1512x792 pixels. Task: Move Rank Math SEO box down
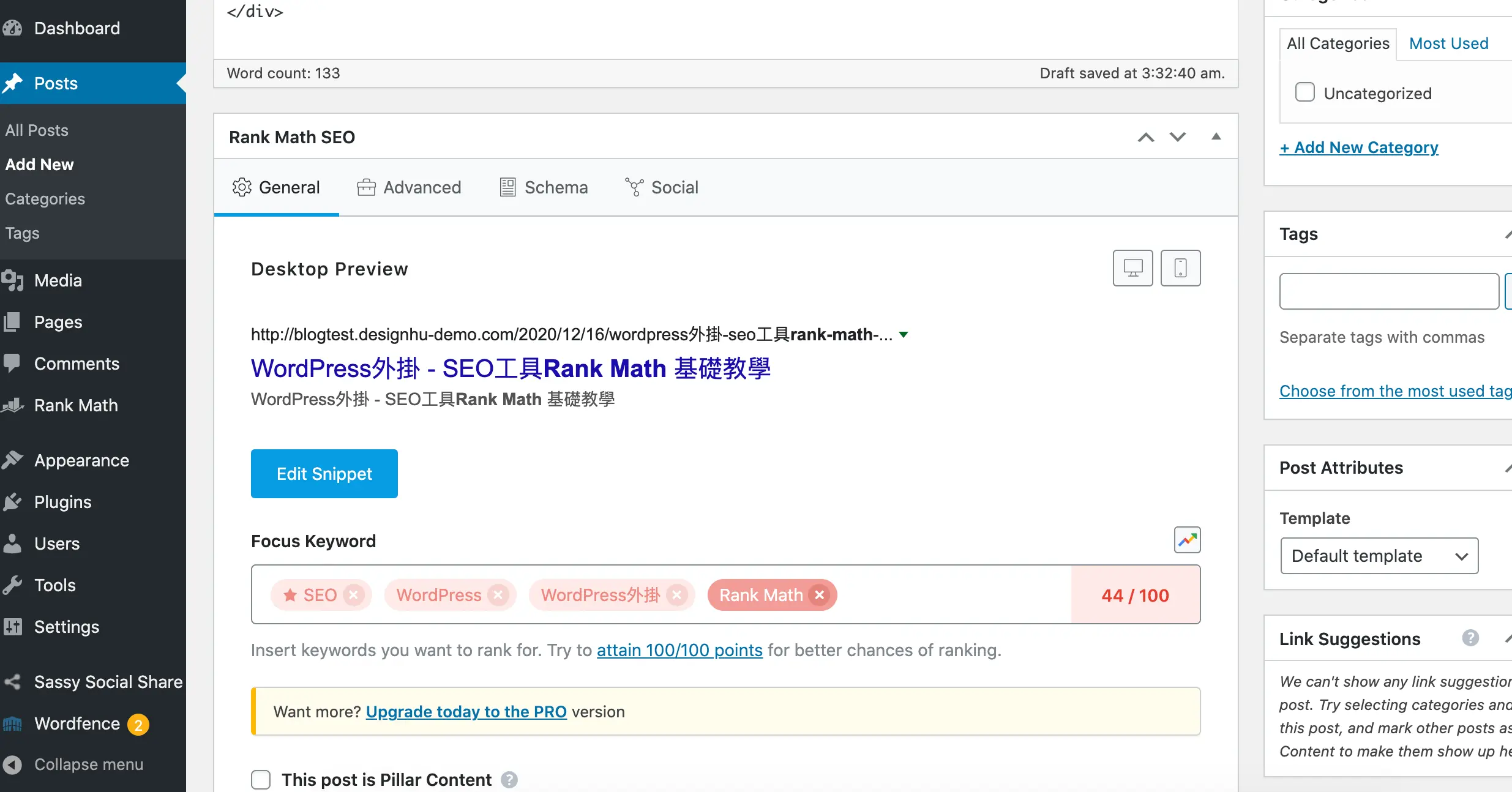pyautogui.click(x=1178, y=137)
